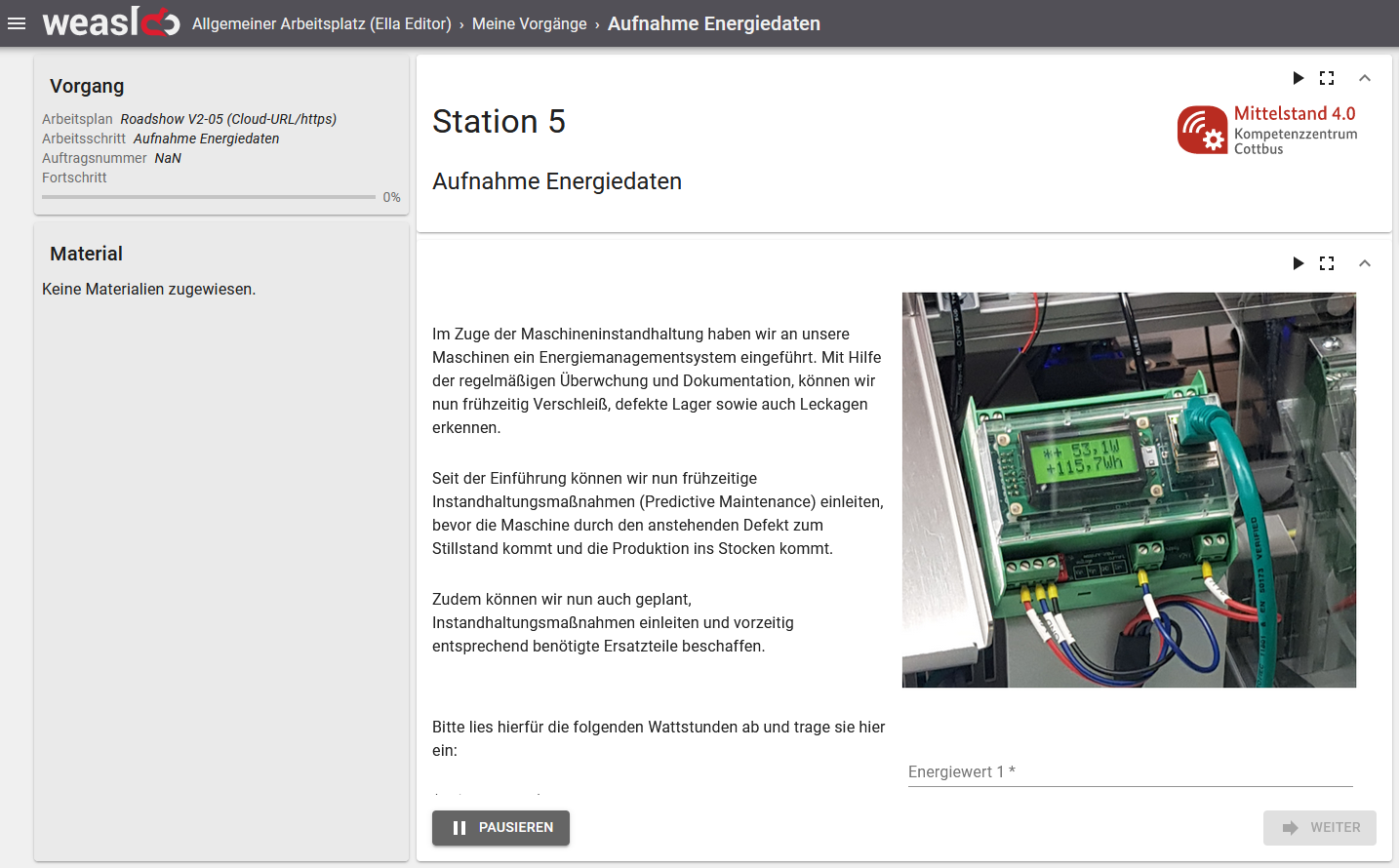Collapse the Aufnahme Energiedaten content card

(x=1365, y=262)
